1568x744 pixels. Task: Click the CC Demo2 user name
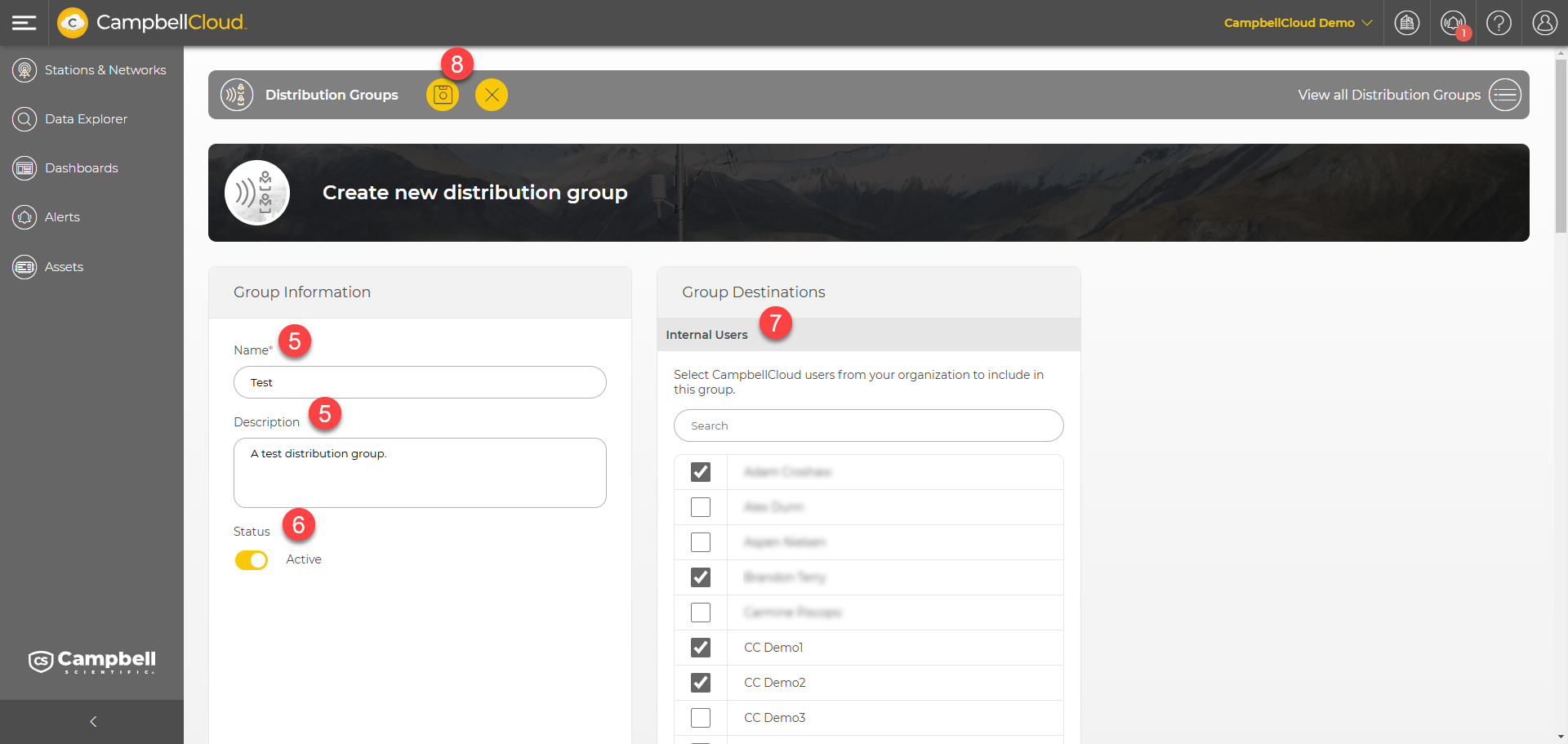point(775,683)
